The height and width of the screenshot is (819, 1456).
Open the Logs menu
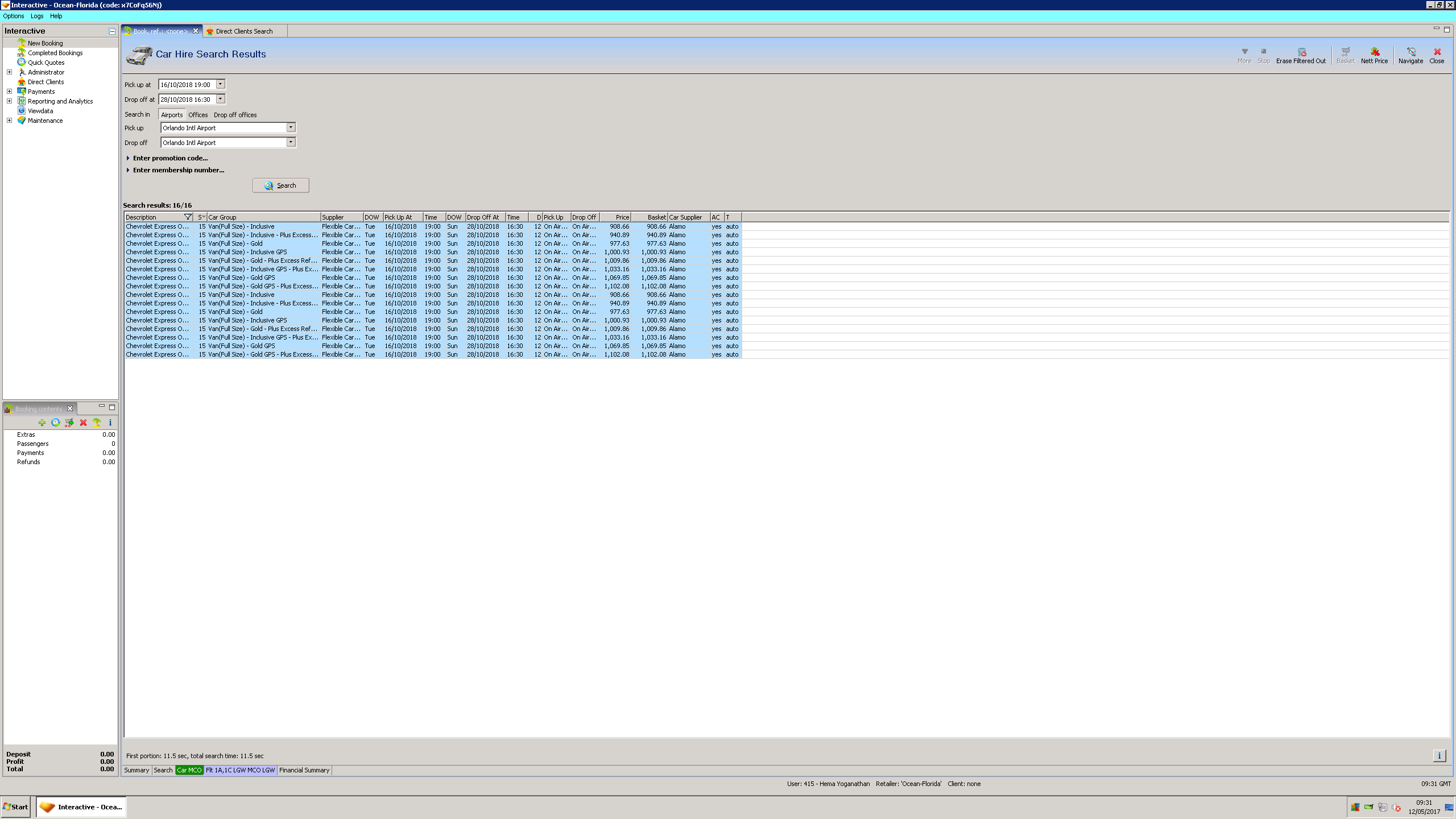point(37,16)
